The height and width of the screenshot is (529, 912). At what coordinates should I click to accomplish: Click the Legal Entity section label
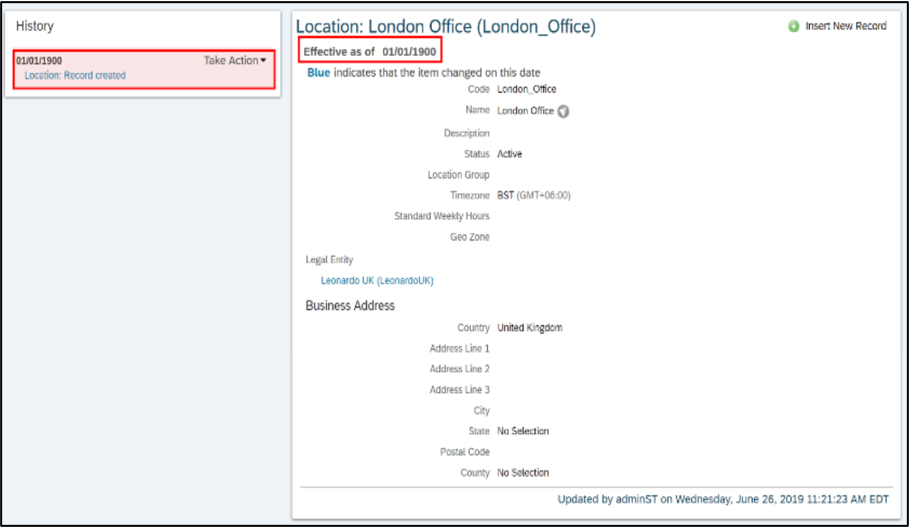[x=329, y=260]
